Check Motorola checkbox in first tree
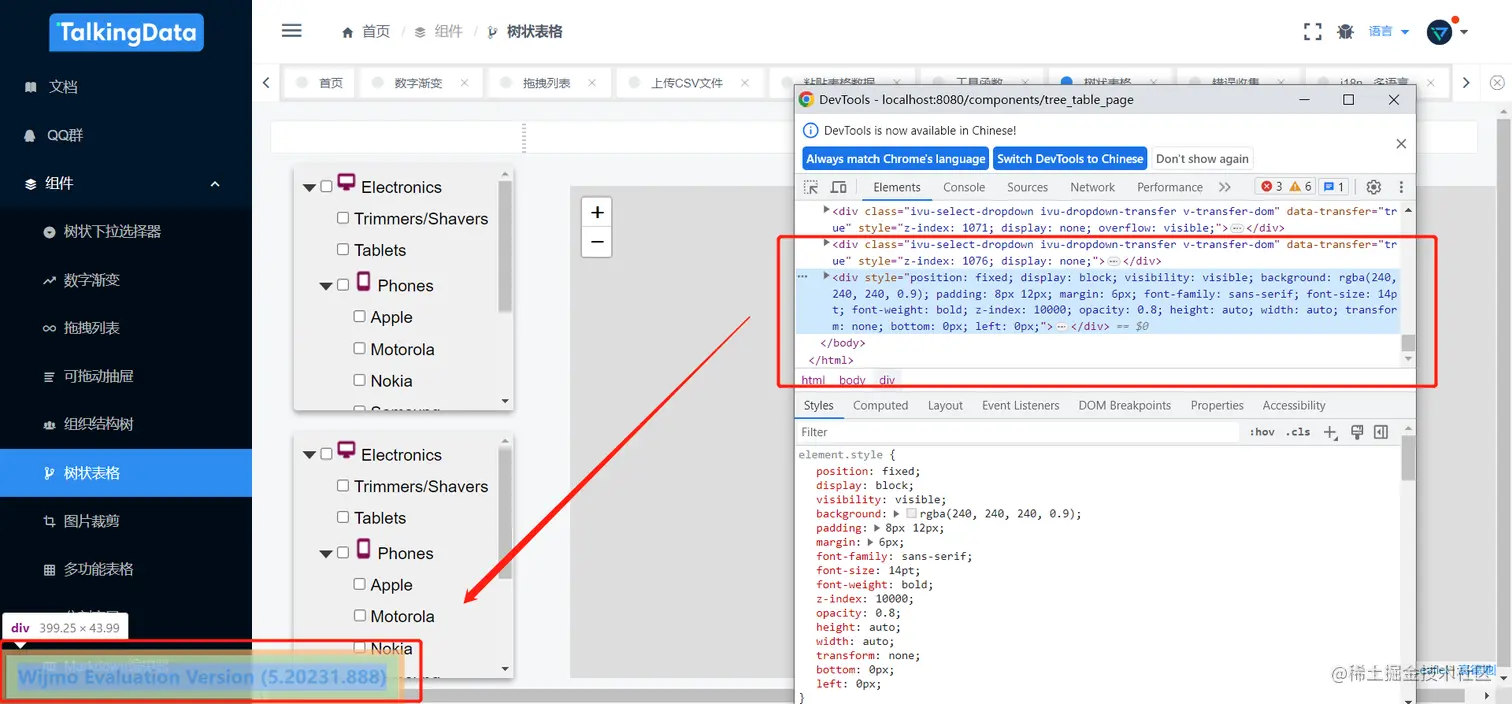The width and height of the screenshot is (1512, 704). [x=359, y=348]
